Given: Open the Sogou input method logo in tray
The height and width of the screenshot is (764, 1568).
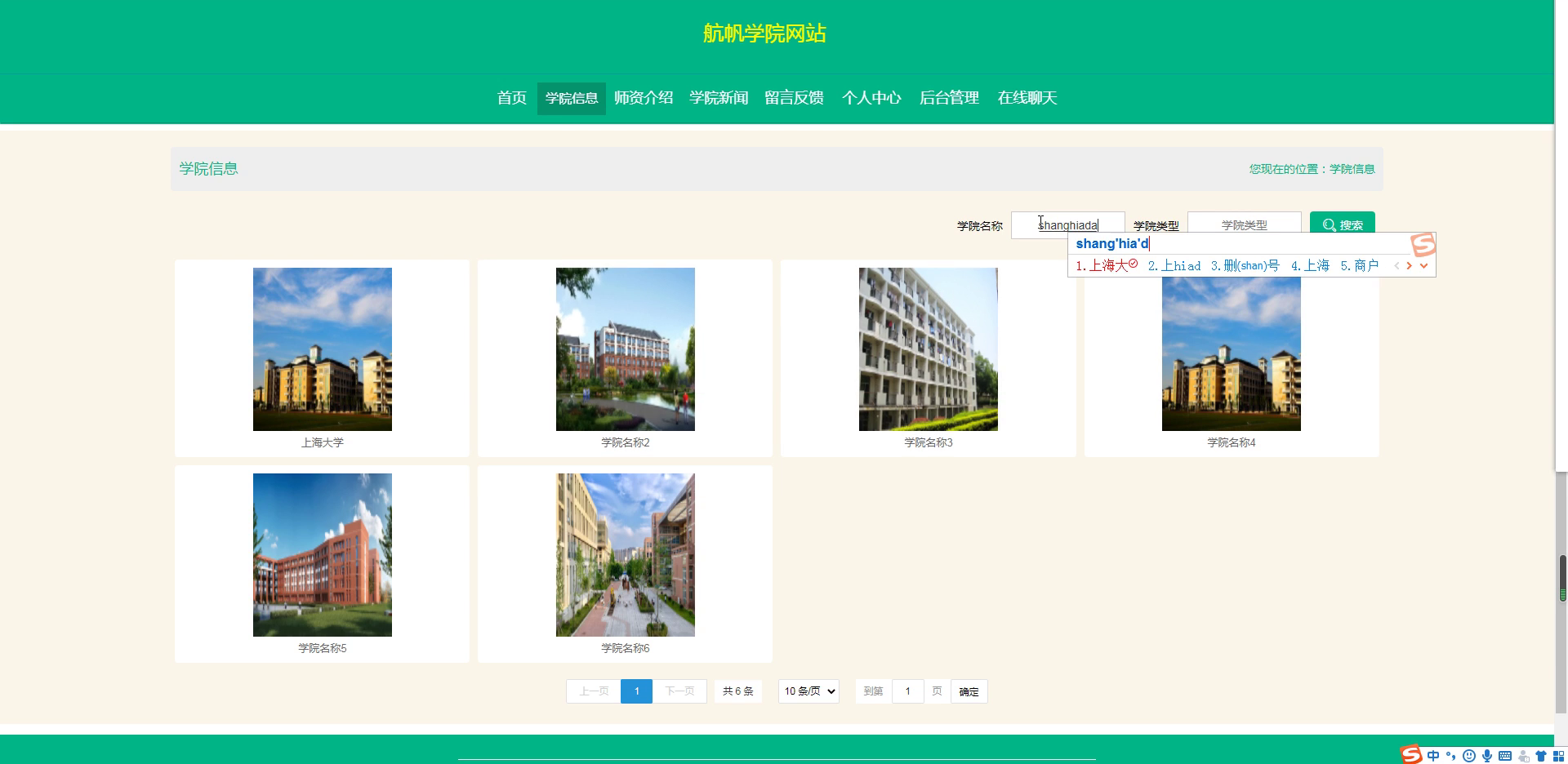Looking at the screenshot, I should [1411, 755].
